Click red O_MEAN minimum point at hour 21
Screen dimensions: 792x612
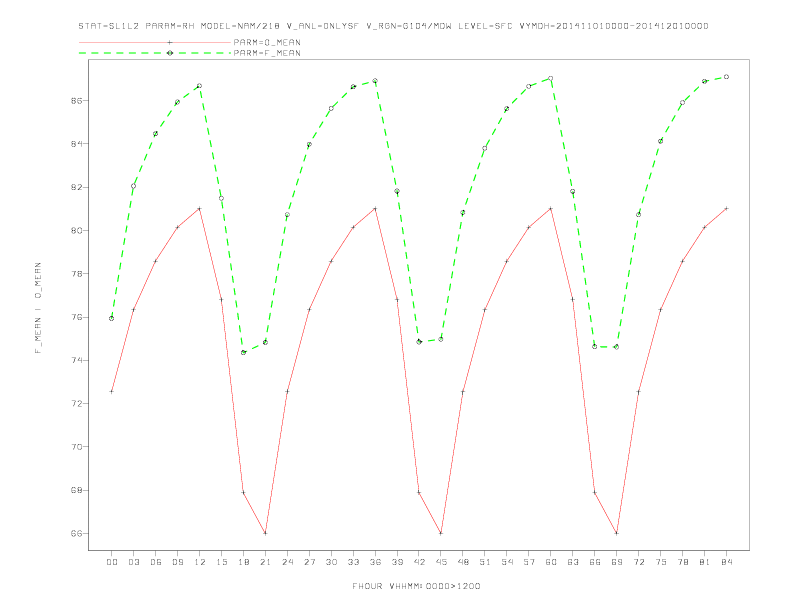[x=265, y=533]
